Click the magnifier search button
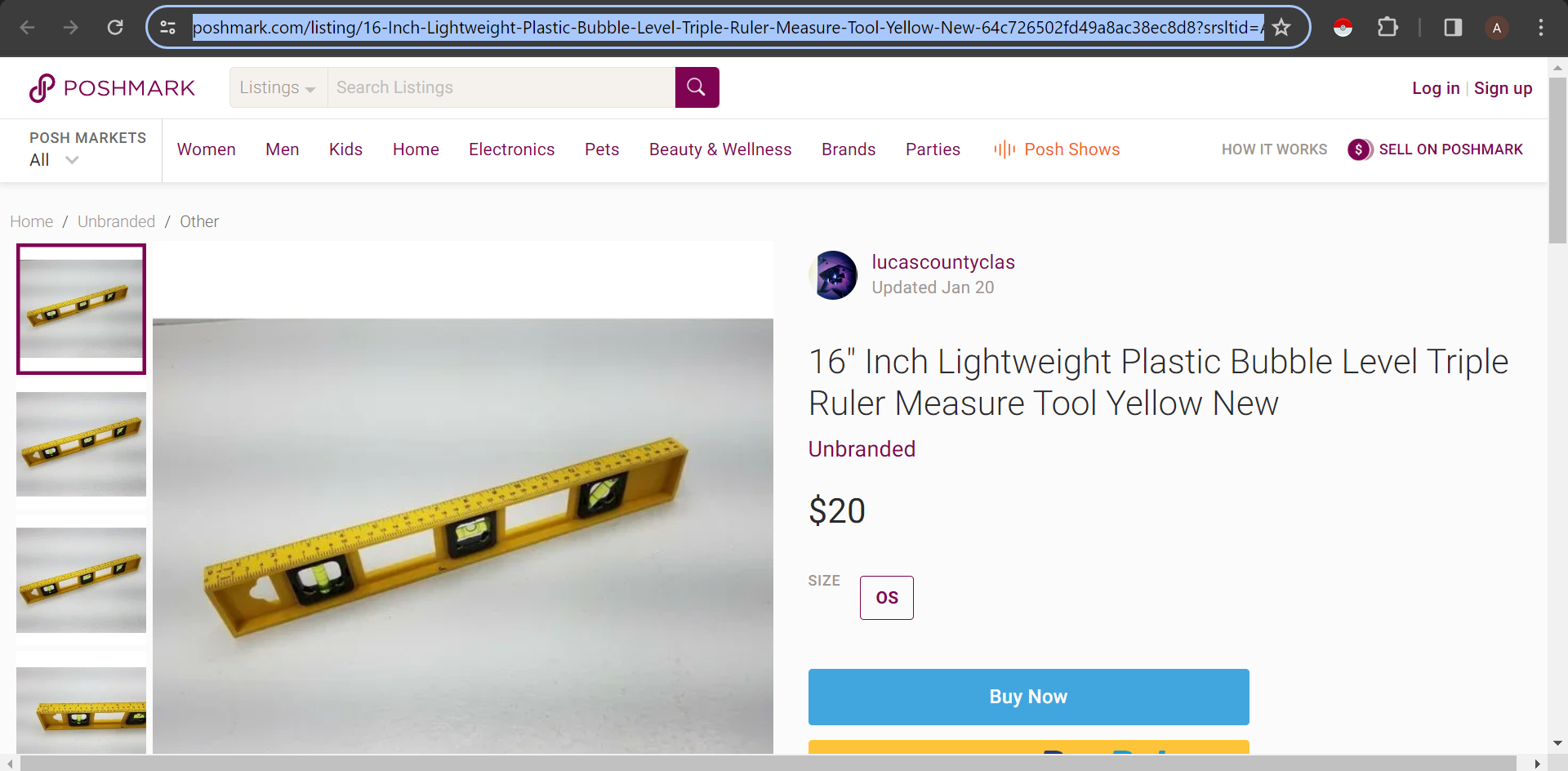Image resolution: width=1568 pixels, height=771 pixels. [697, 87]
